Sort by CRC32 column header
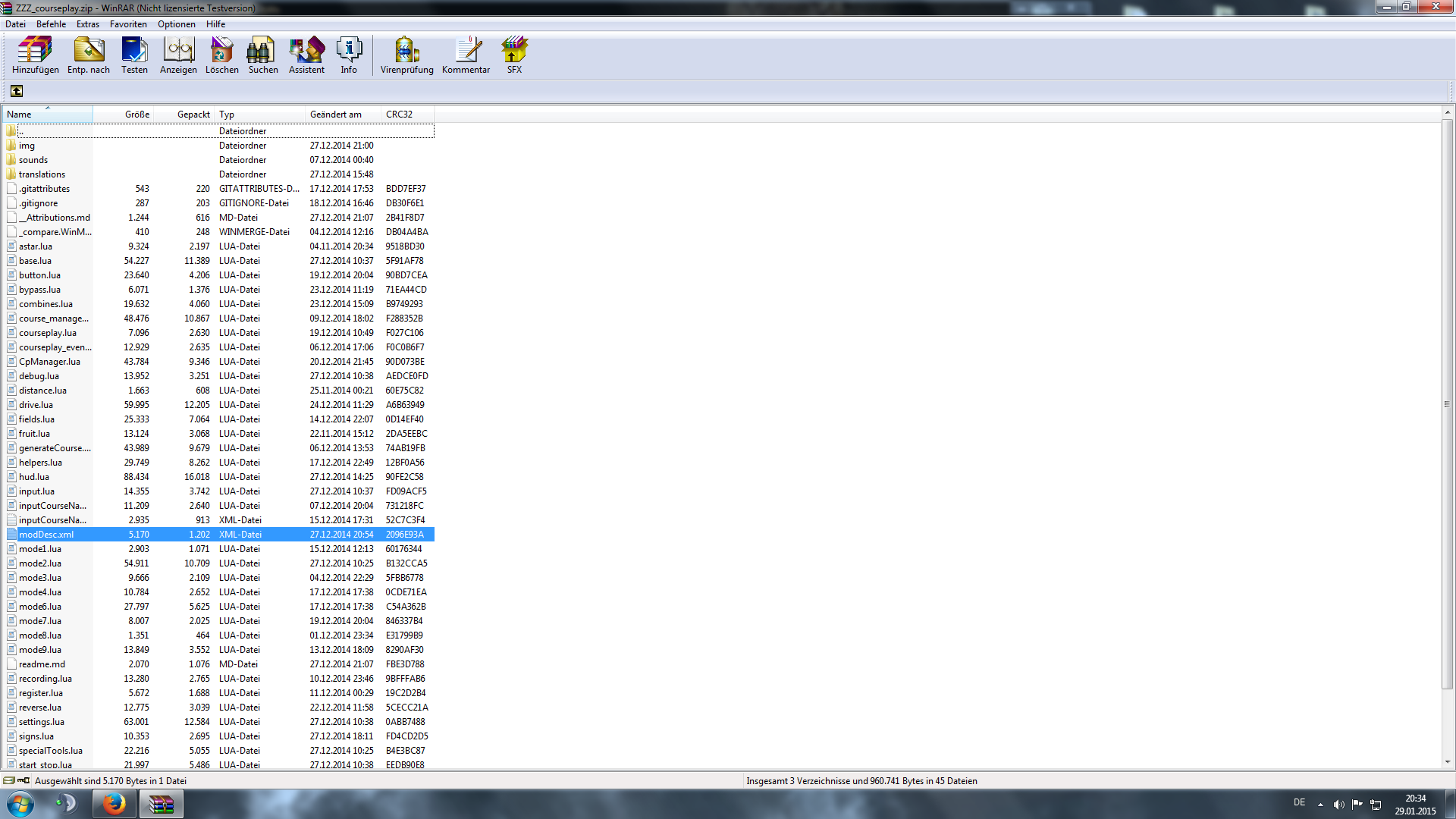Image resolution: width=1456 pixels, height=819 pixels. 408,115
